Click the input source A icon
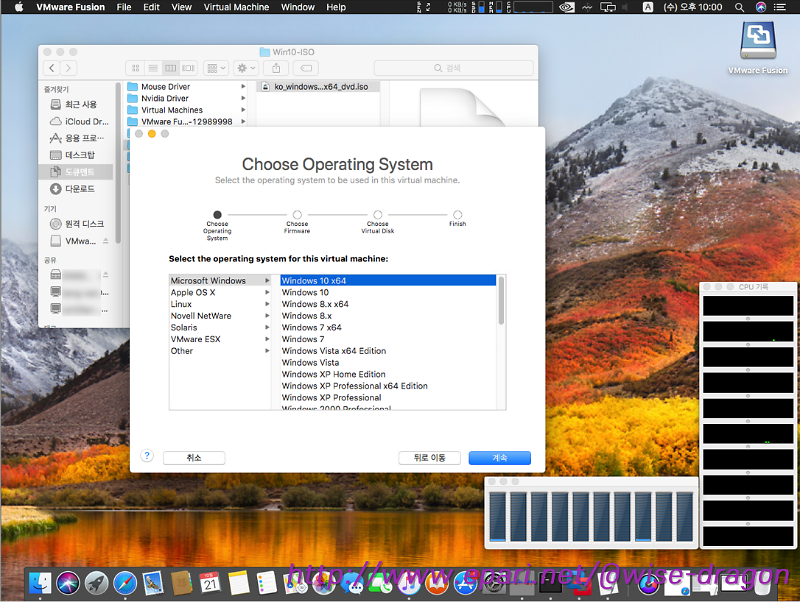The width and height of the screenshot is (800, 602). (647, 7)
